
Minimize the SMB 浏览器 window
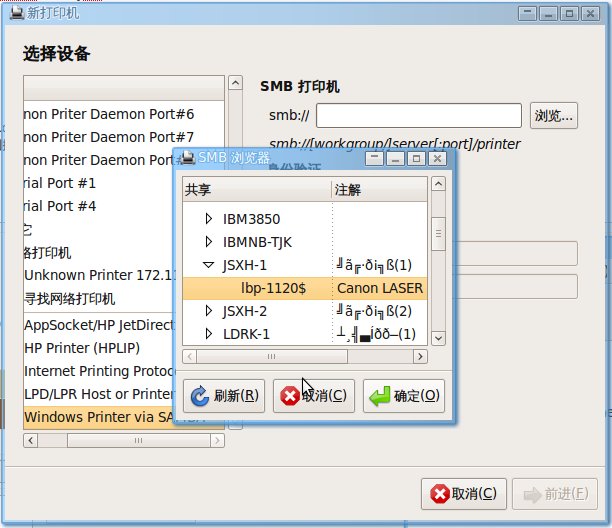pos(395,159)
